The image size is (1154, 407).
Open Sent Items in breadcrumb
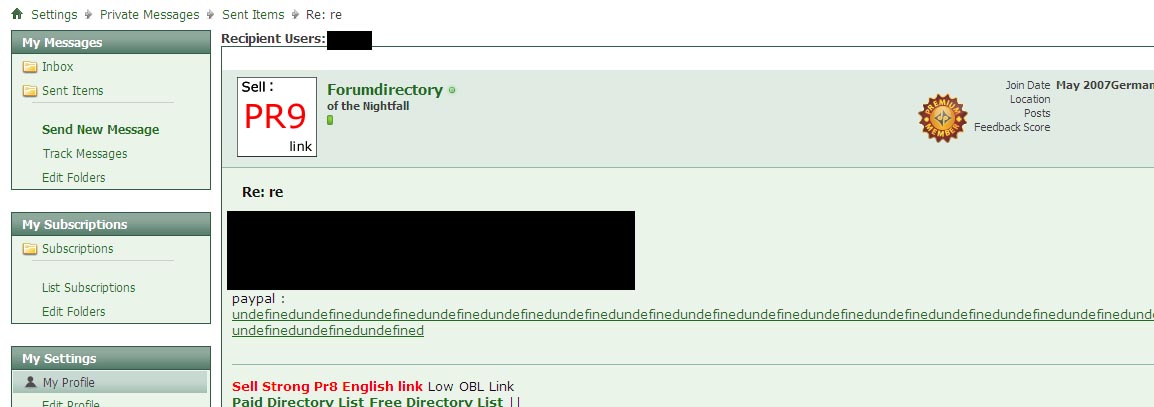point(253,15)
